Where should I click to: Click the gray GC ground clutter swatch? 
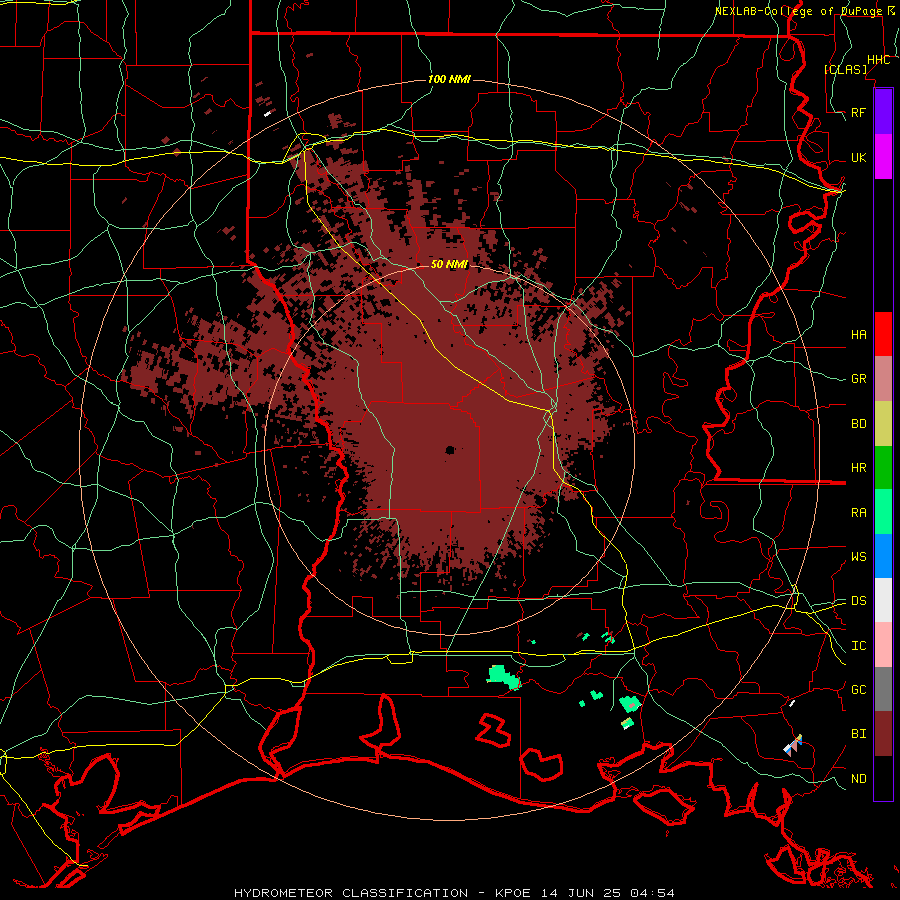pos(883,689)
